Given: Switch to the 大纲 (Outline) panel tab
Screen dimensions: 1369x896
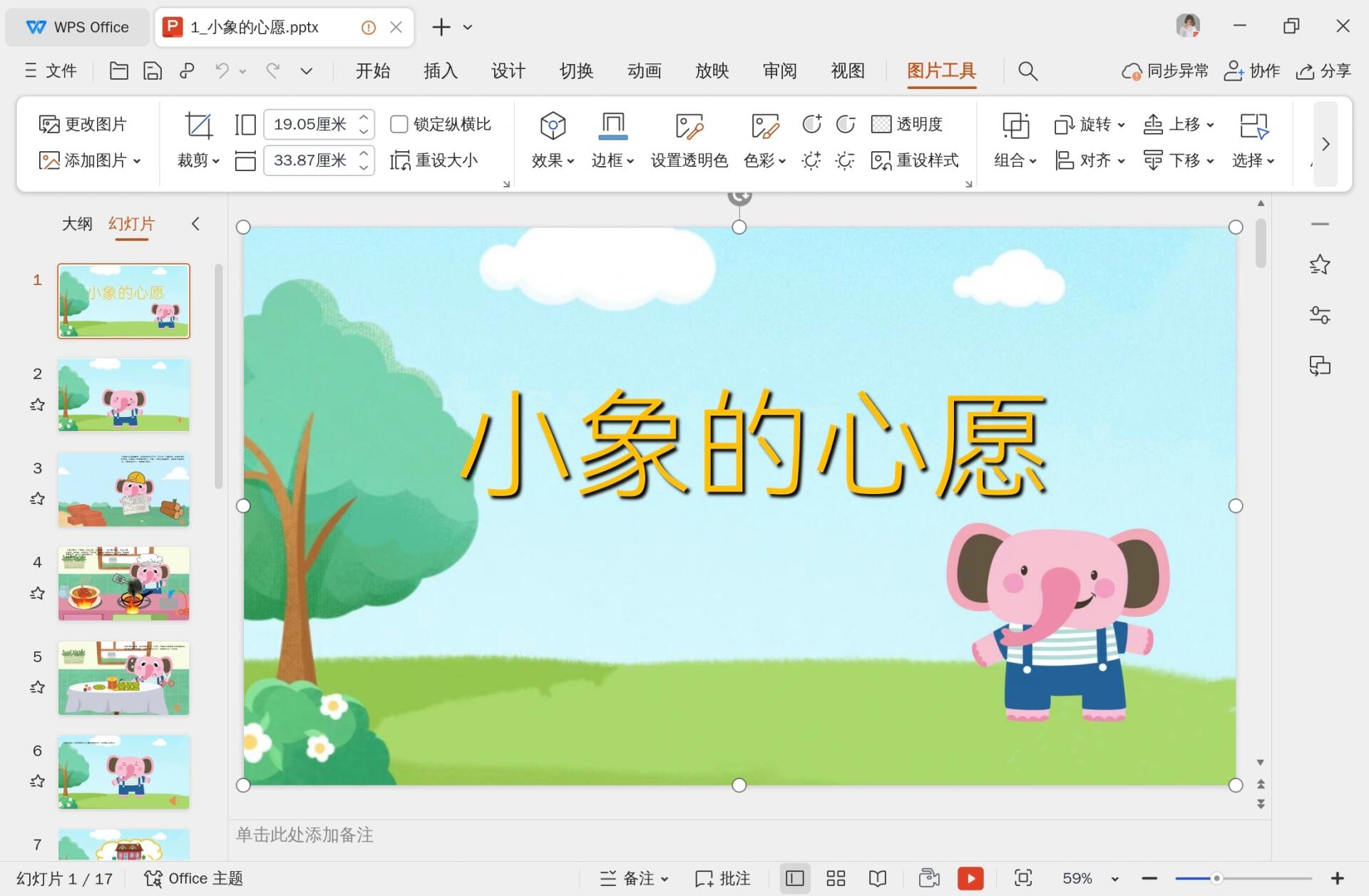Looking at the screenshot, I should [77, 223].
